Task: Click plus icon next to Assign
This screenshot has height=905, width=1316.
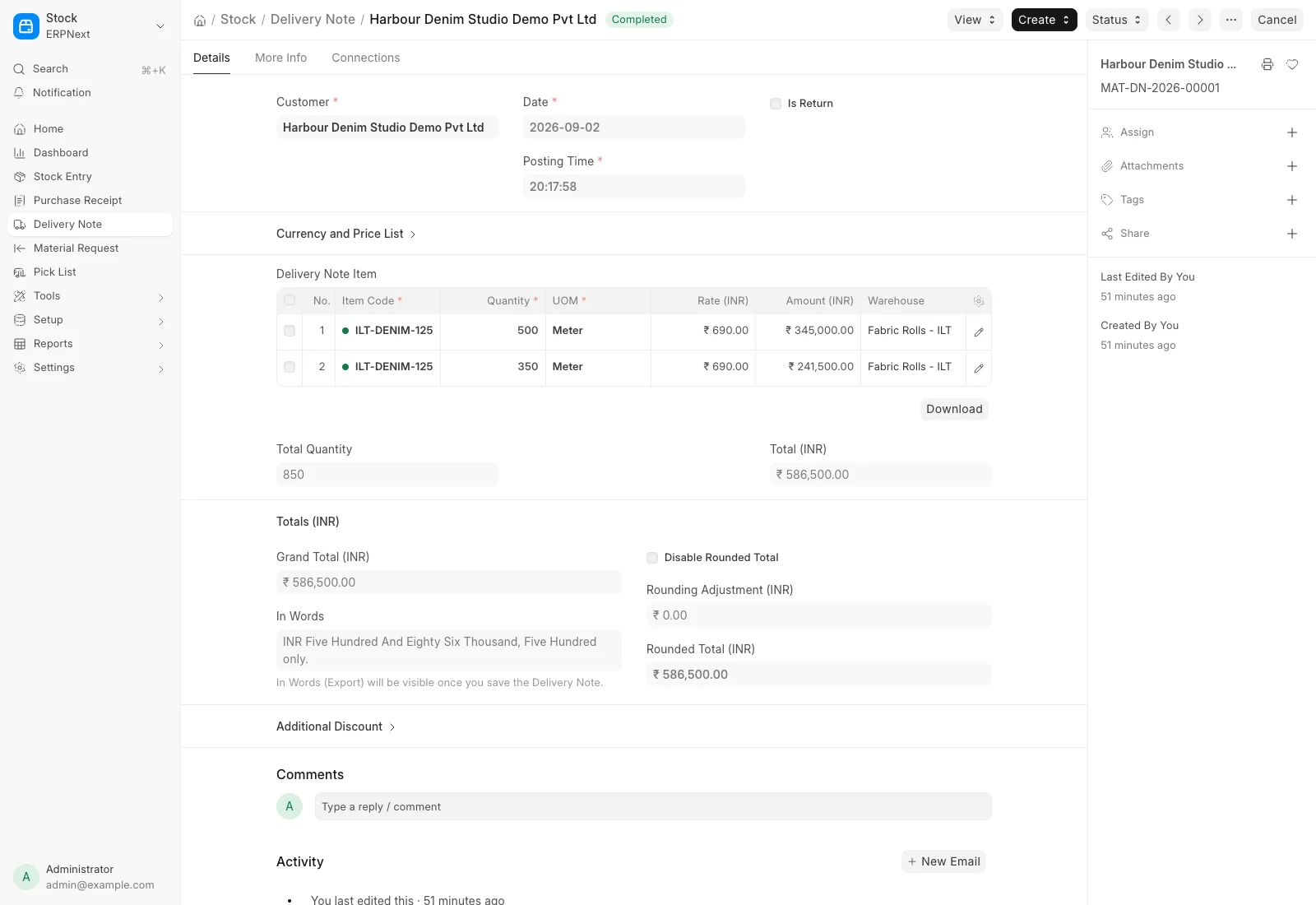Action: pyautogui.click(x=1292, y=132)
